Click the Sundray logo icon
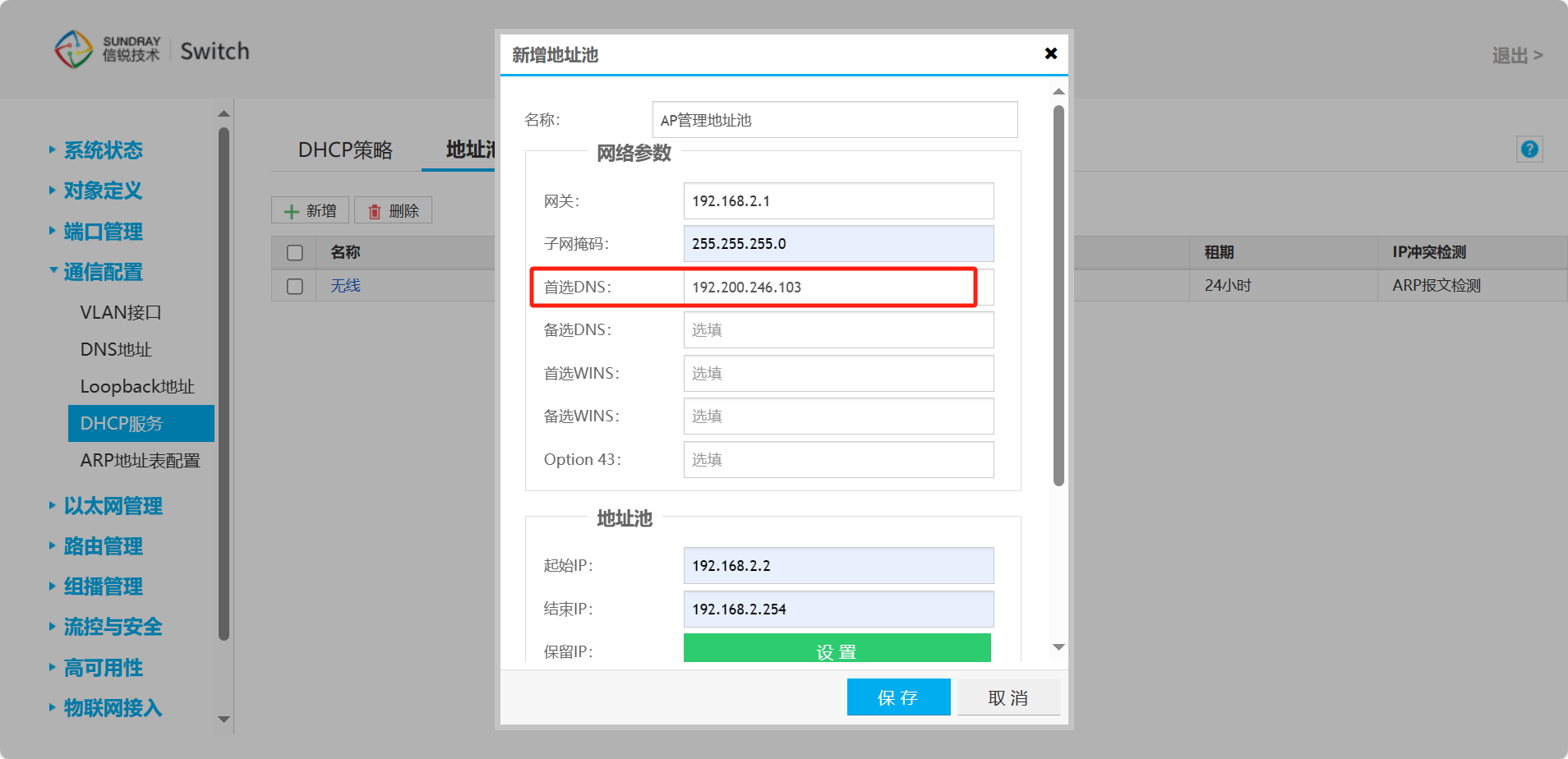The image size is (1568, 759). pyautogui.click(x=74, y=49)
